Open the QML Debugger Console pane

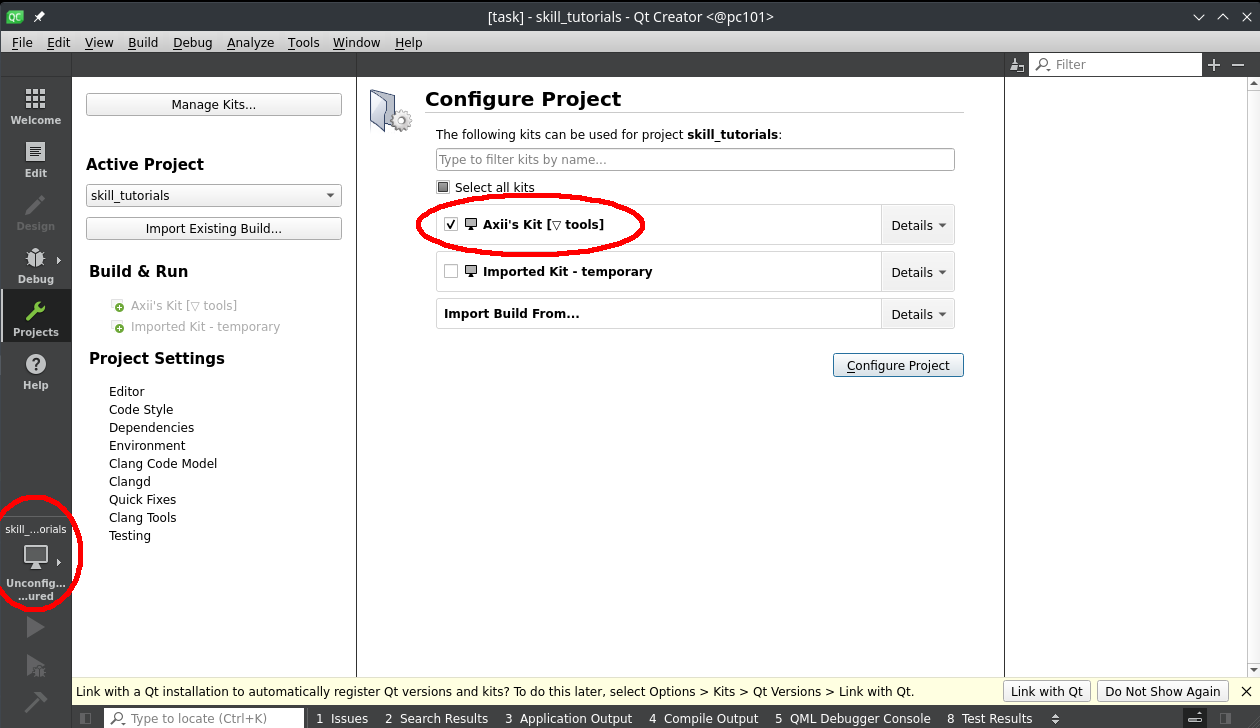point(852,718)
